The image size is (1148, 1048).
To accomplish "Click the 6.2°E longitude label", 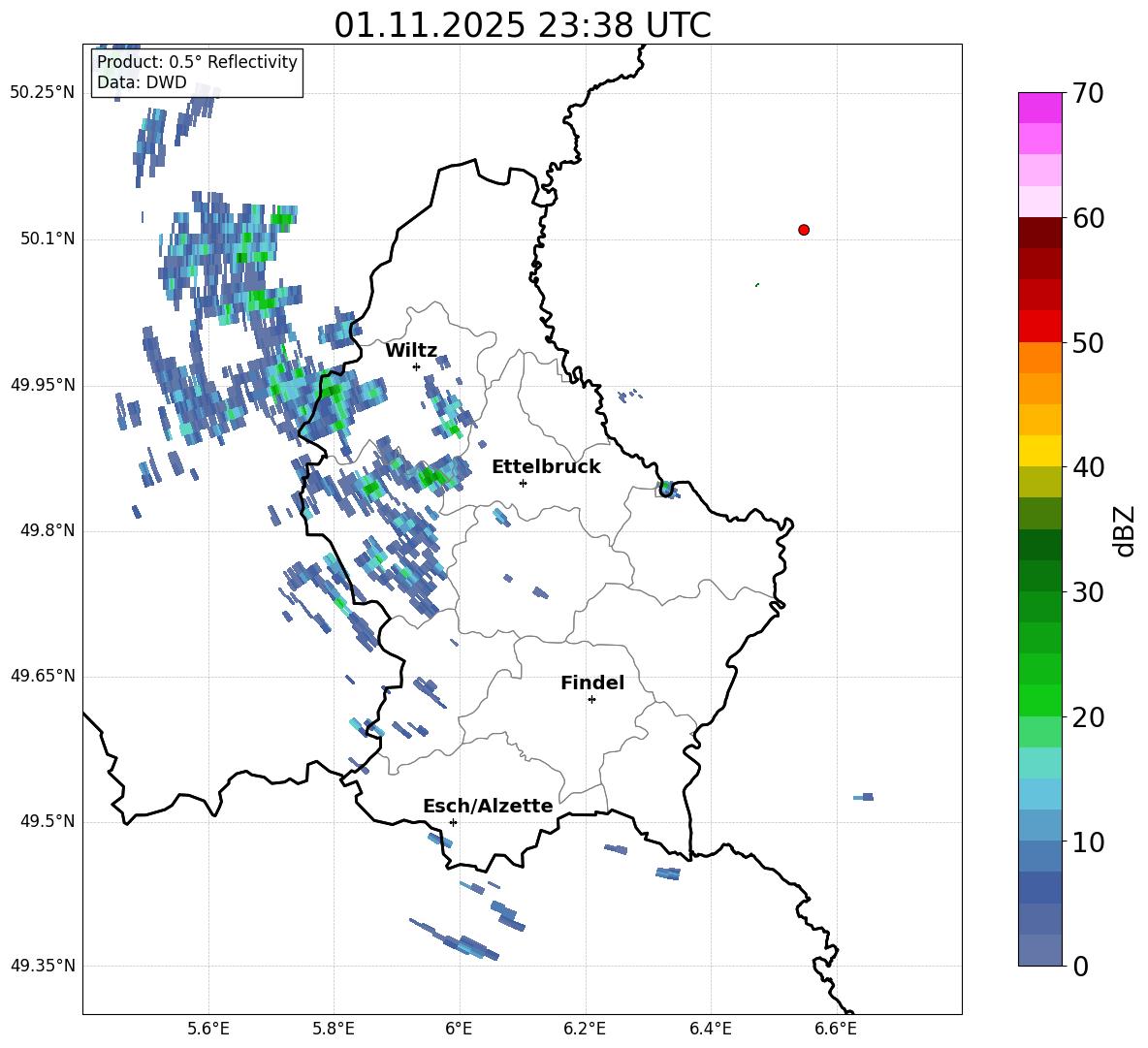I will coord(585,1029).
